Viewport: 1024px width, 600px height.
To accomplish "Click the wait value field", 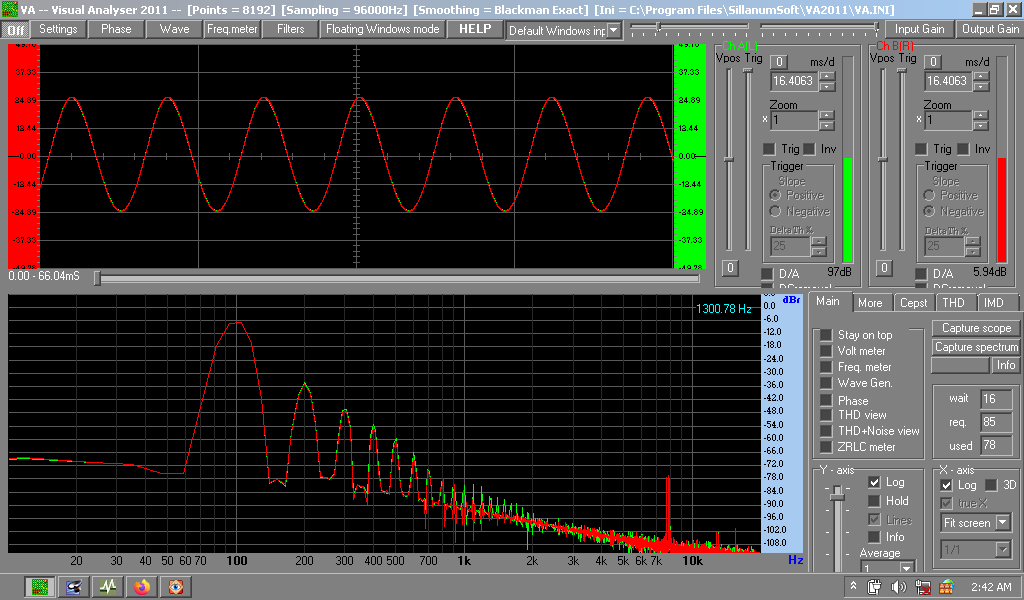I will coord(996,398).
